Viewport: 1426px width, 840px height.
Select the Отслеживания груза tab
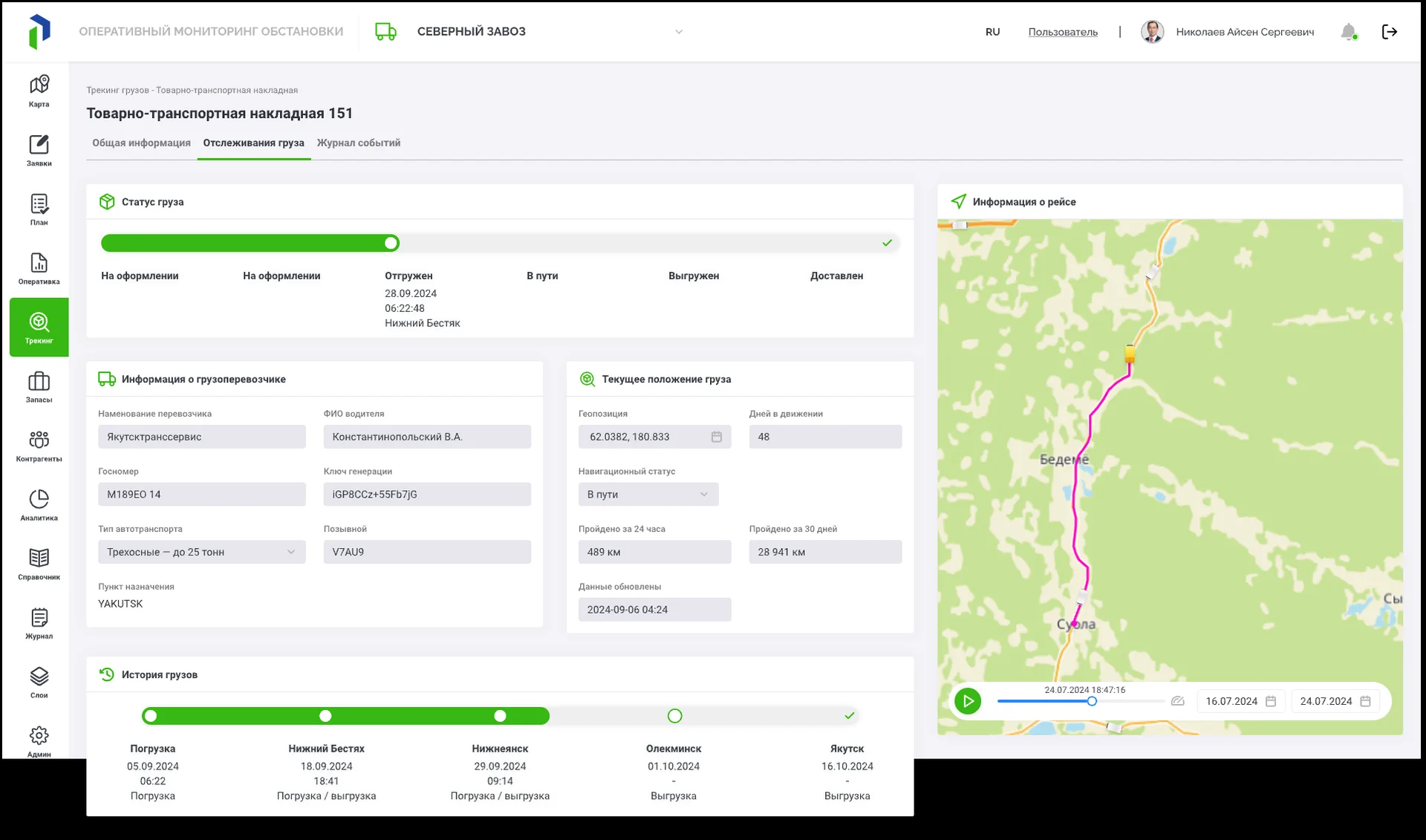pos(254,143)
